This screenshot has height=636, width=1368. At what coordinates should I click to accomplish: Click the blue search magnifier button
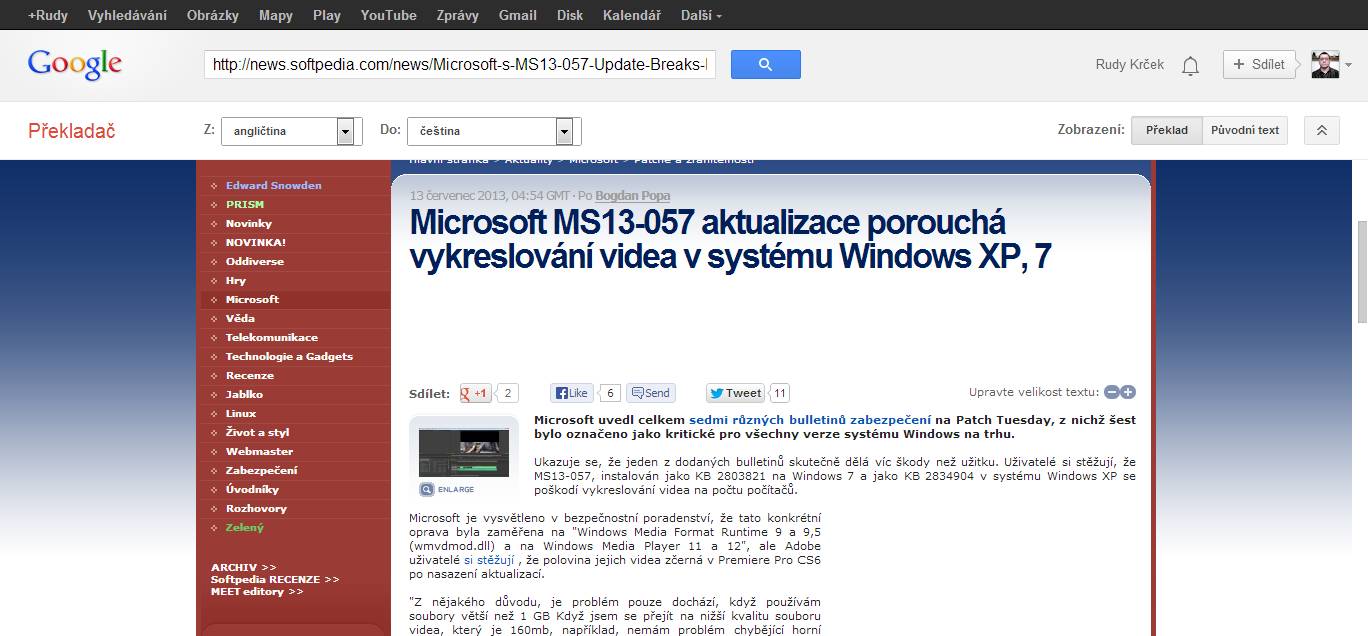pyautogui.click(x=765, y=65)
